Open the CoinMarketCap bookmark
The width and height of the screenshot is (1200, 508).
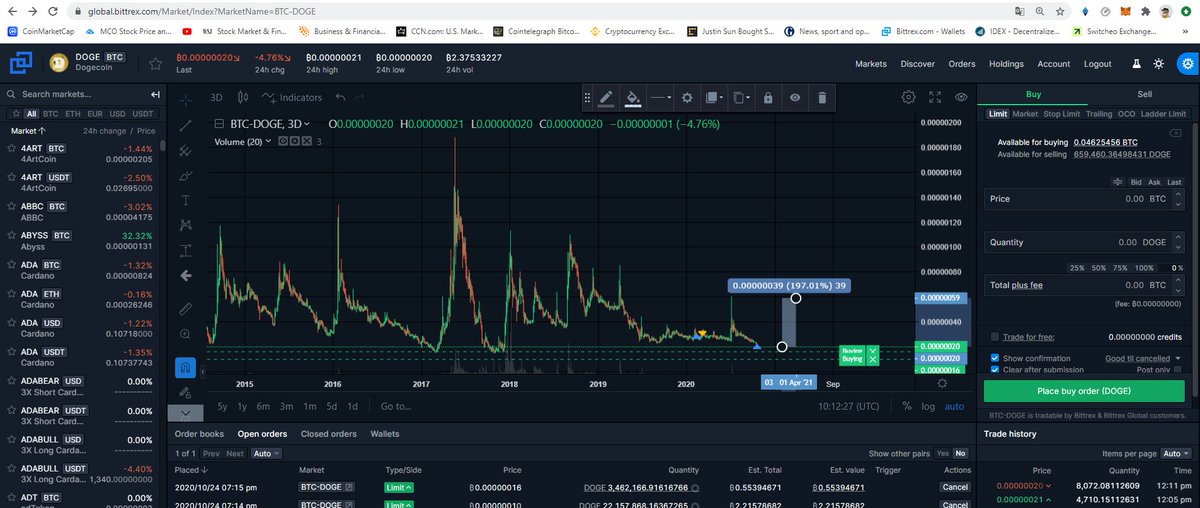42,31
